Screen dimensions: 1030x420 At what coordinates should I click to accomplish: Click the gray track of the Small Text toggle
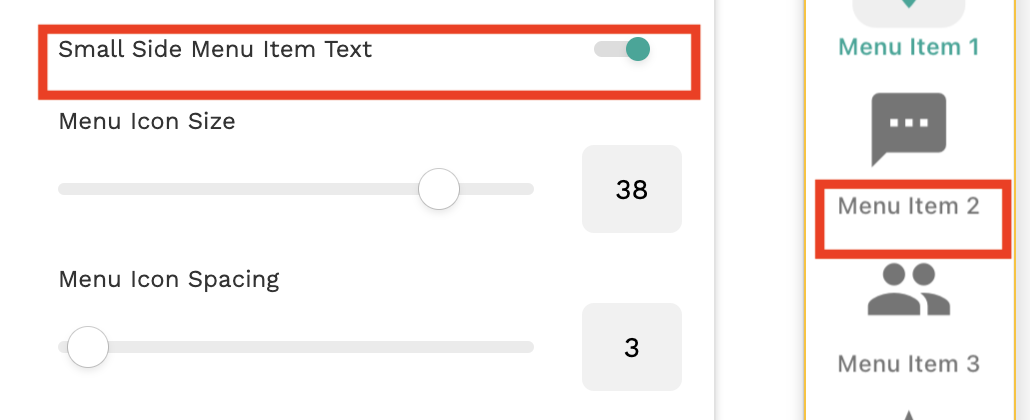pyautogui.click(x=607, y=49)
